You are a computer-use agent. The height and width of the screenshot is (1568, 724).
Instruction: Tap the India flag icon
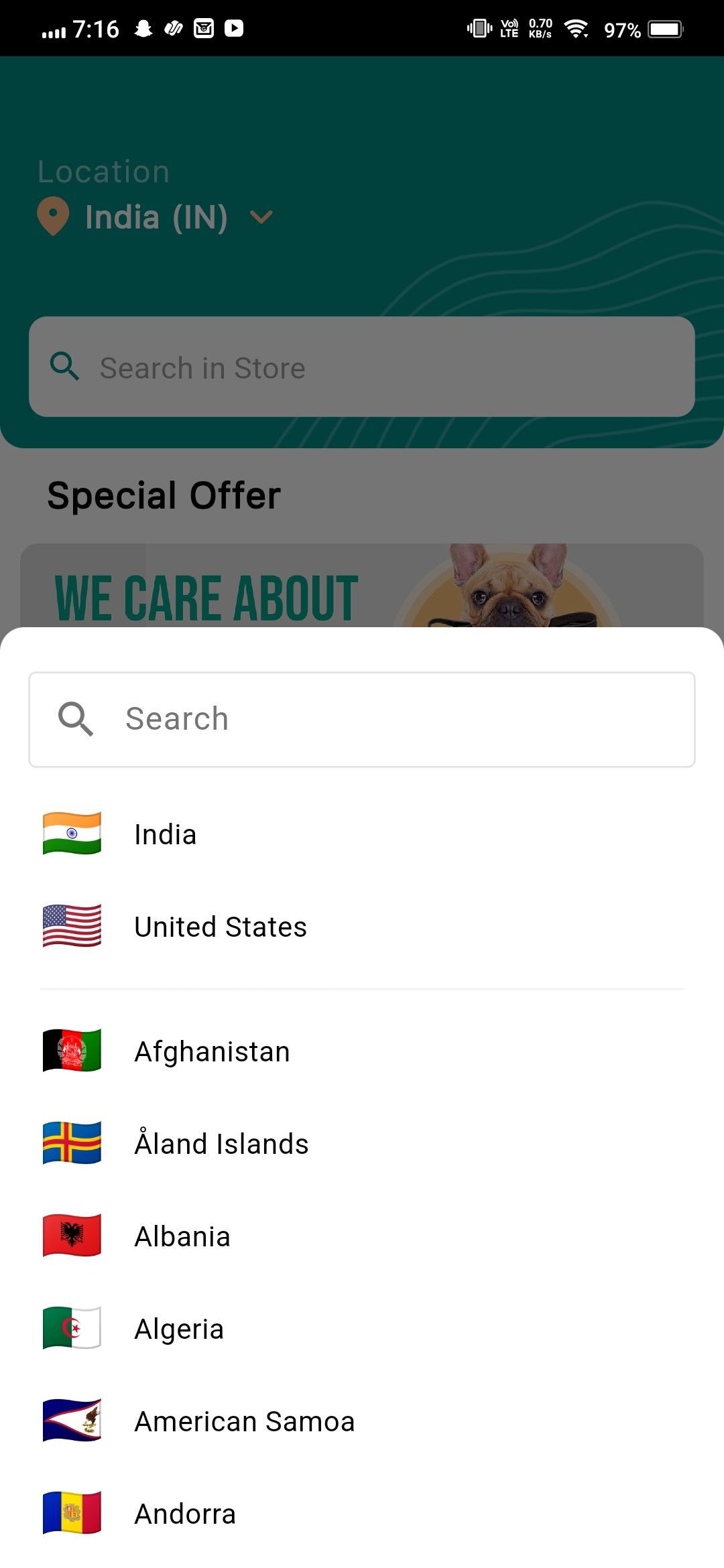72,834
